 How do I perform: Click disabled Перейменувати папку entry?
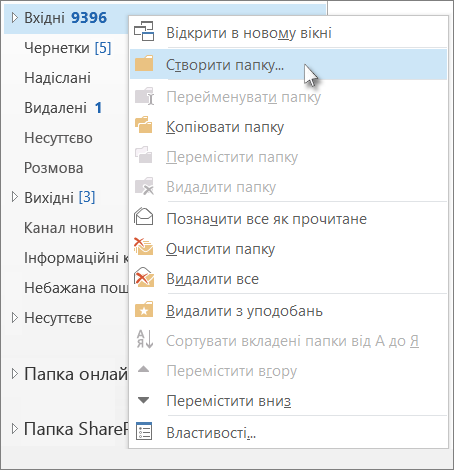288,97
